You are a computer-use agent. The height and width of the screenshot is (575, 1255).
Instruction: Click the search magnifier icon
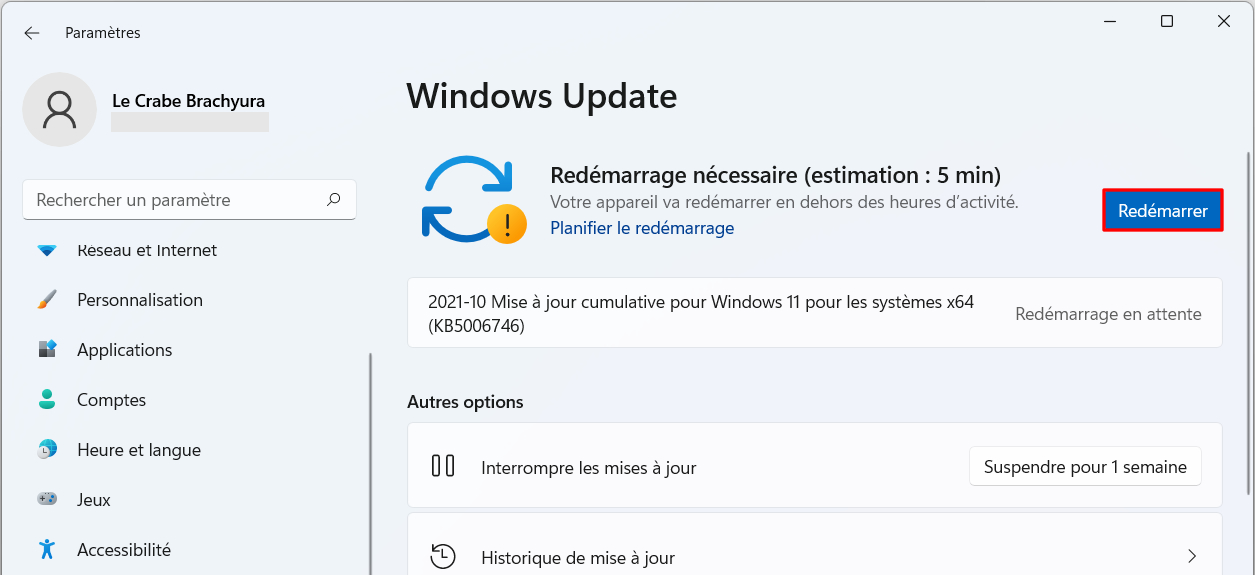(x=334, y=200)
